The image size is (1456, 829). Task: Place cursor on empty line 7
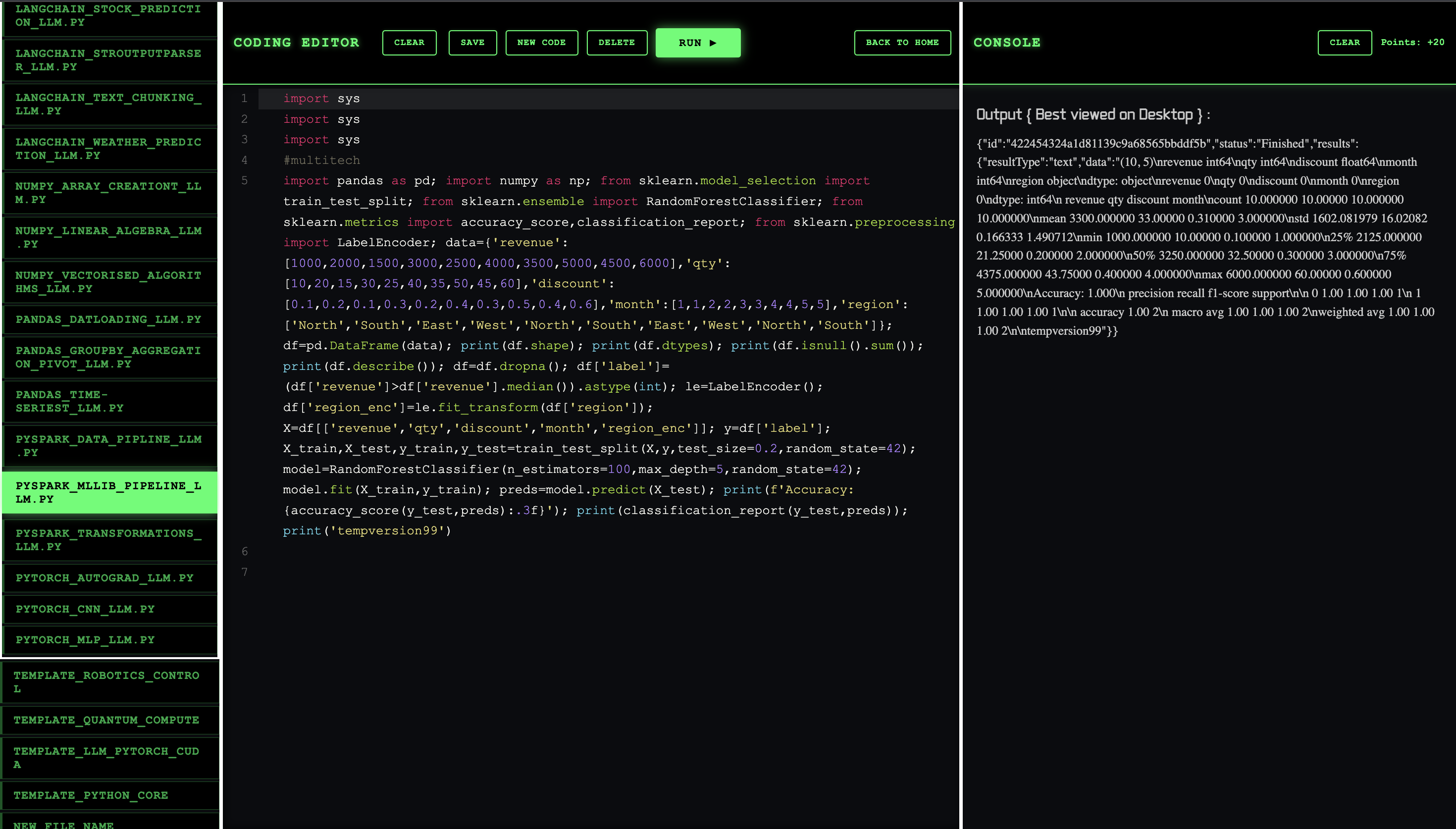click(608, 572)
